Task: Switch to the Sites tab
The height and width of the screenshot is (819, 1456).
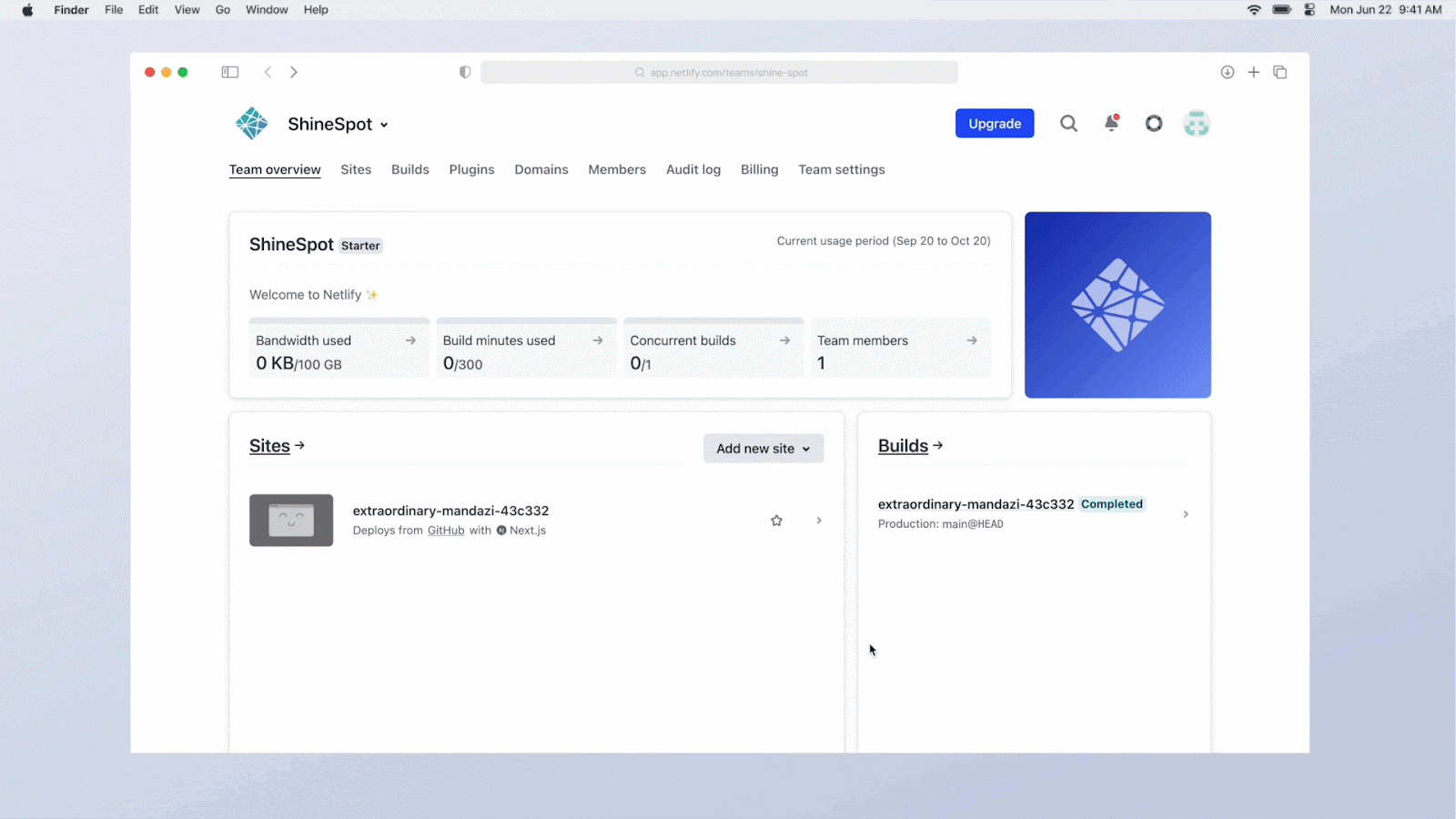Action: click(356, 169)
